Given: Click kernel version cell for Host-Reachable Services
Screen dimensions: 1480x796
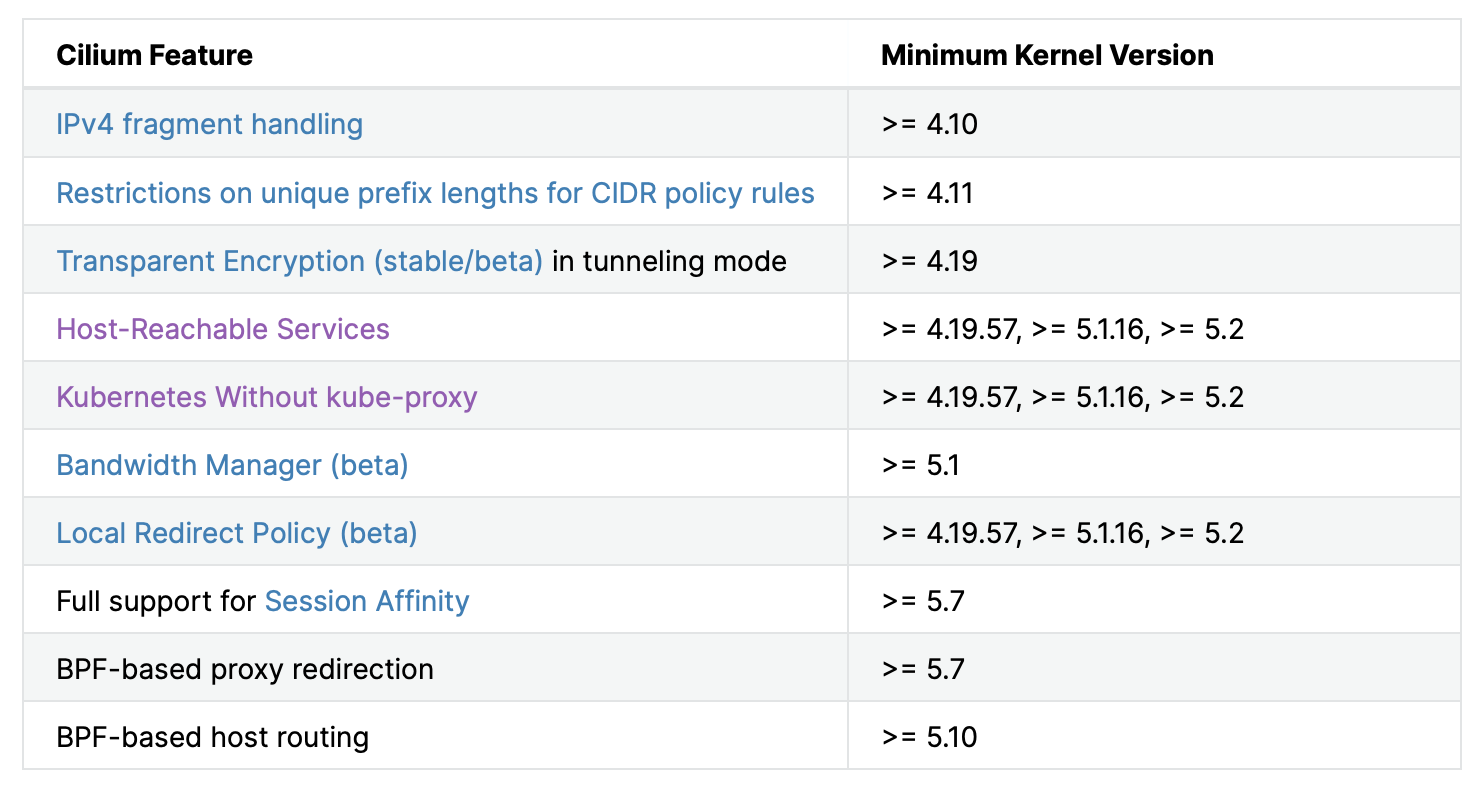Looking at the screenshot, I should point(1062,329).
